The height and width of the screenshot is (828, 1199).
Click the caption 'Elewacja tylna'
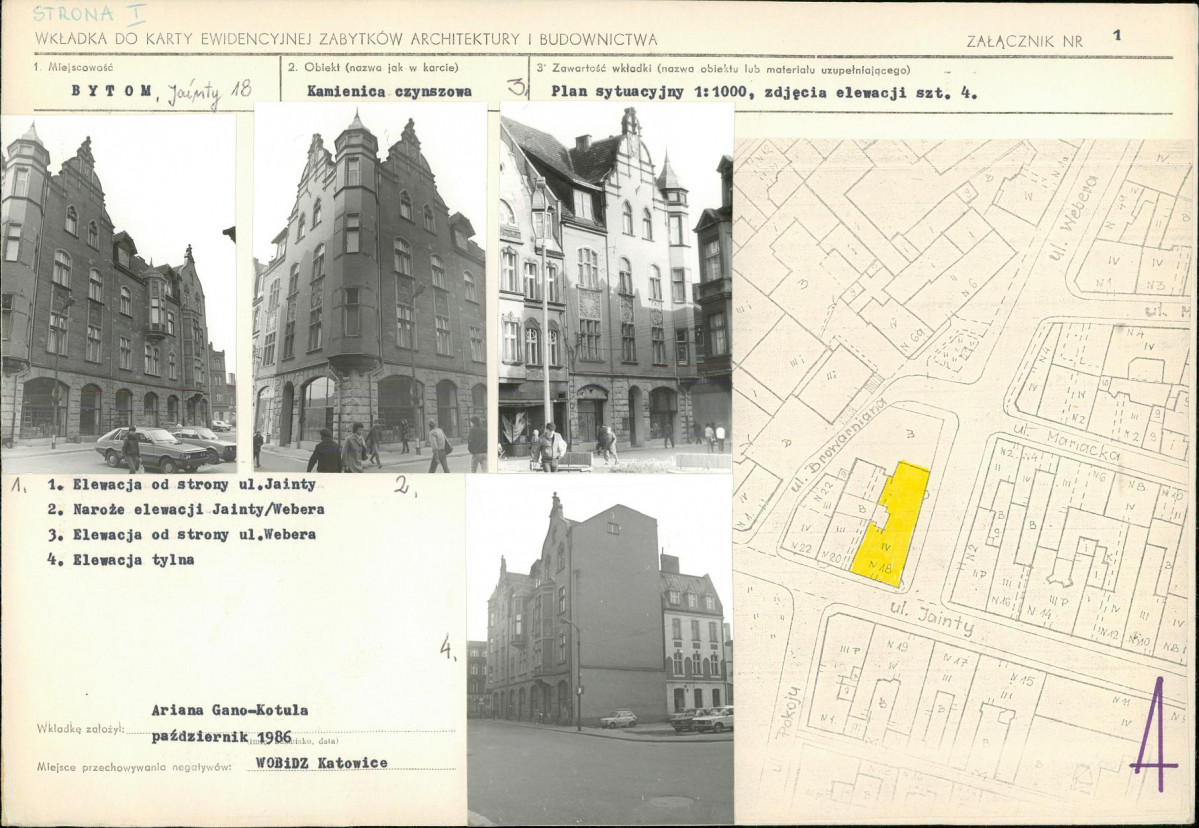pyautogui.click(x=133, y=560)
